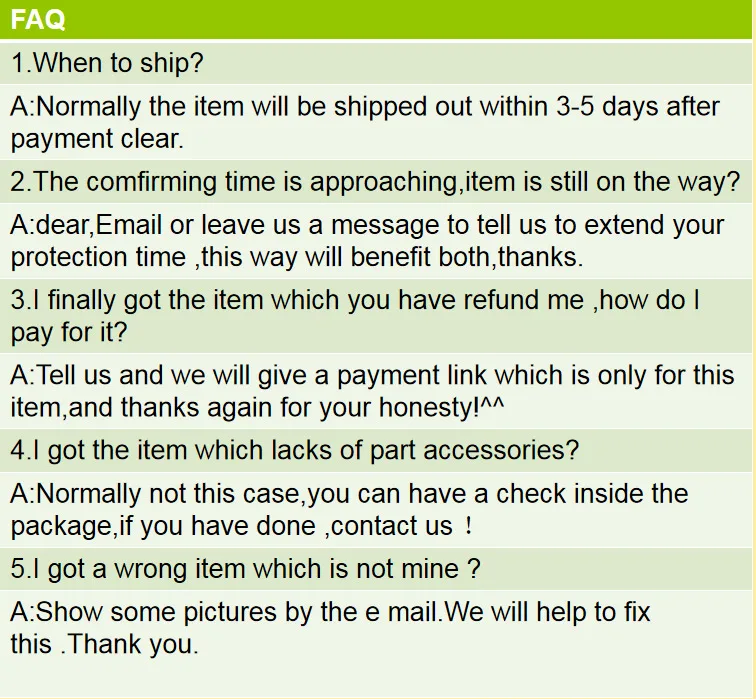This screenshot has height=699, width=756.
Task: Click the word "approaching" in question 2
Action: [384, 184]
